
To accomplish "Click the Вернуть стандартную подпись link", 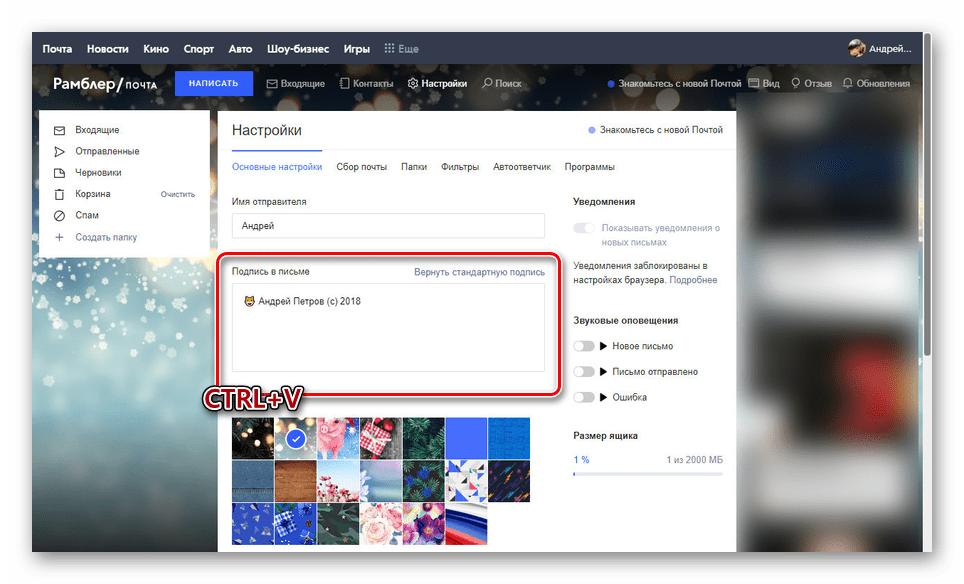I will [x=479, y=272].
